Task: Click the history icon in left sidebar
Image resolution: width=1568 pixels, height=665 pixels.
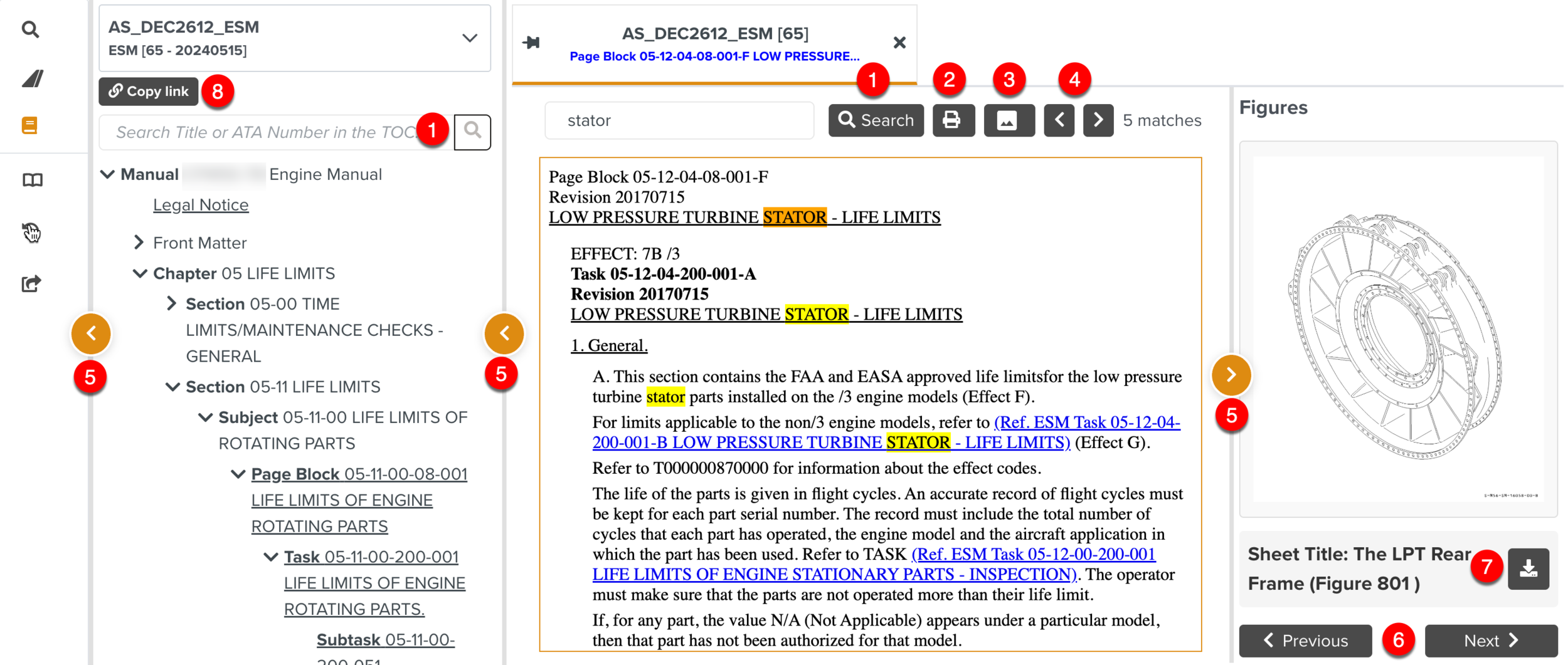Action: point(31,232)
